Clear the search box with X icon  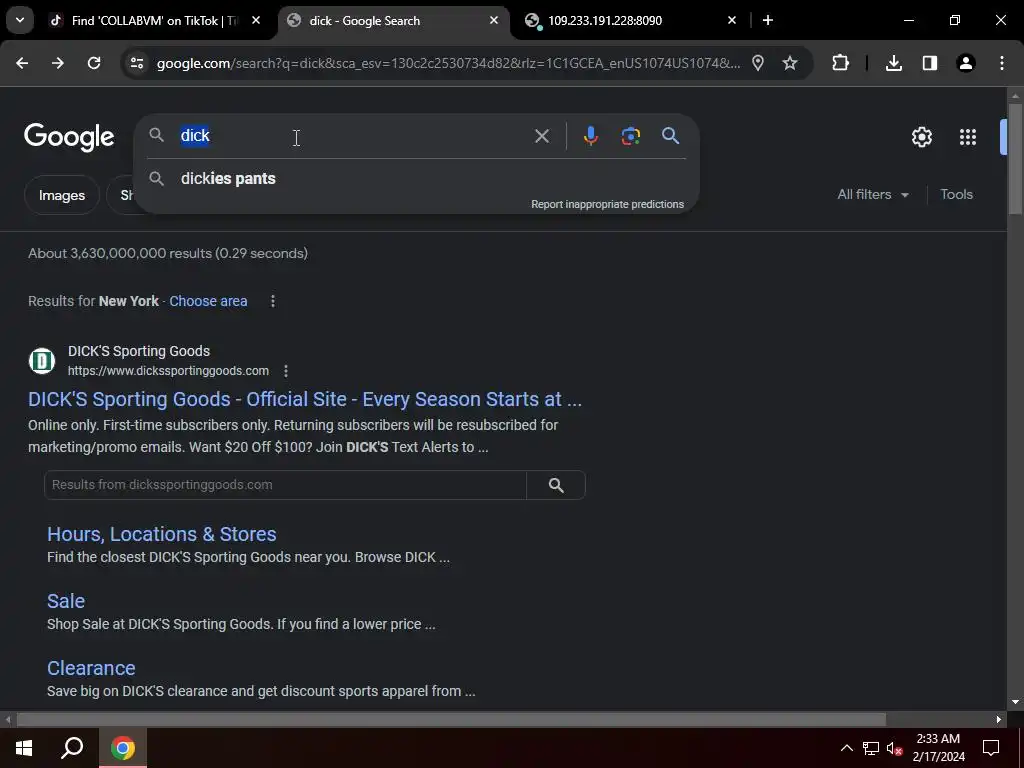[x=542, y=136]
